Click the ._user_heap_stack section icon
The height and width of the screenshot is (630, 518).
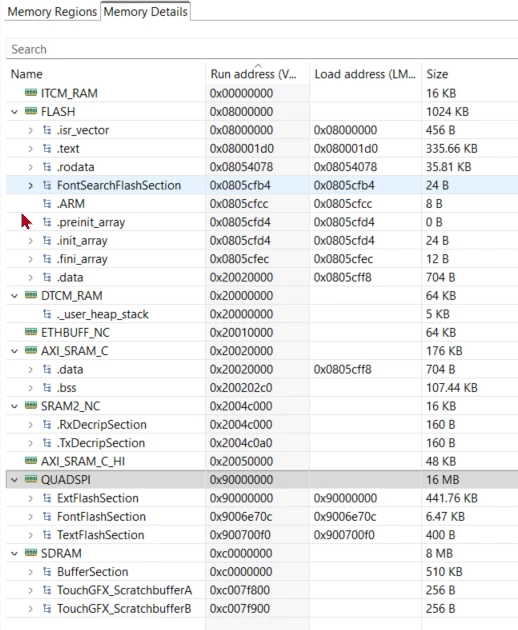(47, 314)
